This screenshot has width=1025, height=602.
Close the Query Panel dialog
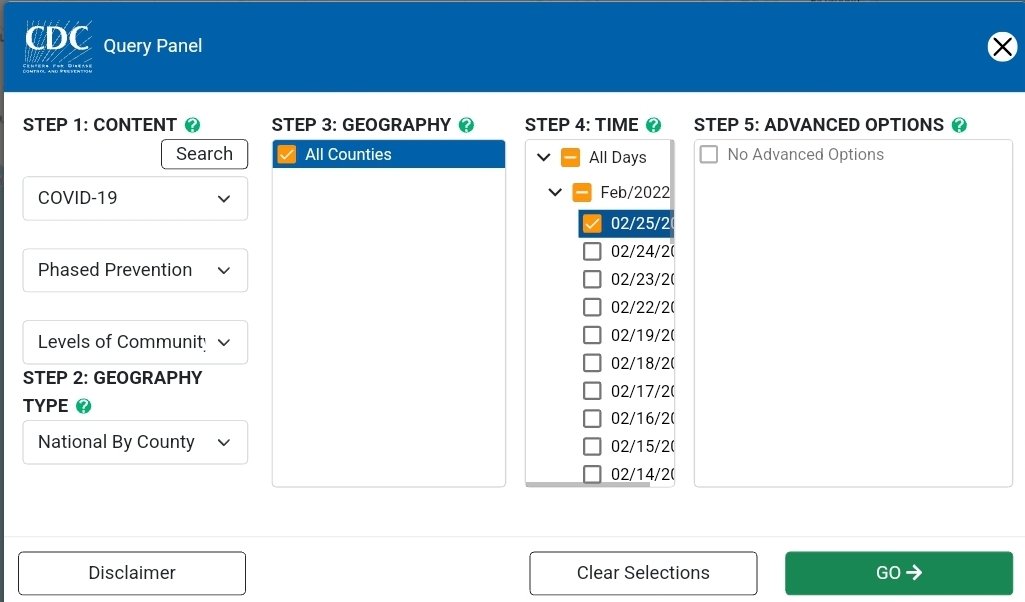(1002, 47)
